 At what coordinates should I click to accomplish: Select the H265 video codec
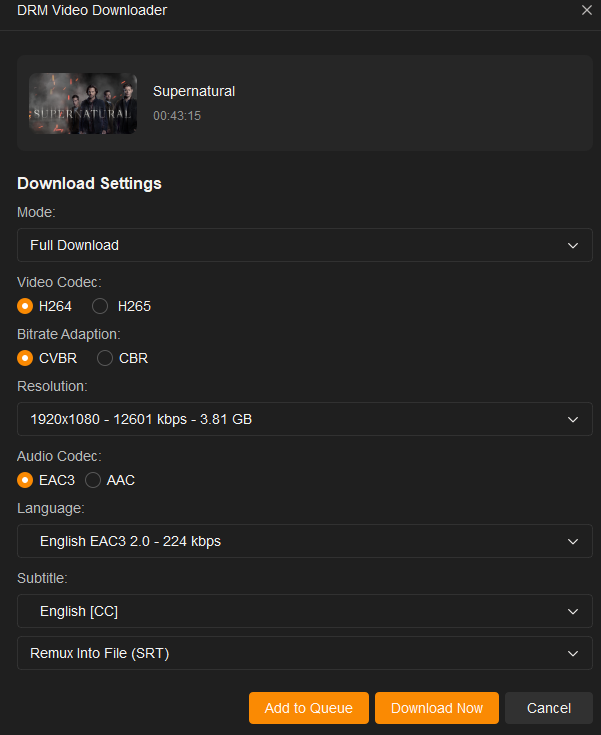click(x=100, y=306)
